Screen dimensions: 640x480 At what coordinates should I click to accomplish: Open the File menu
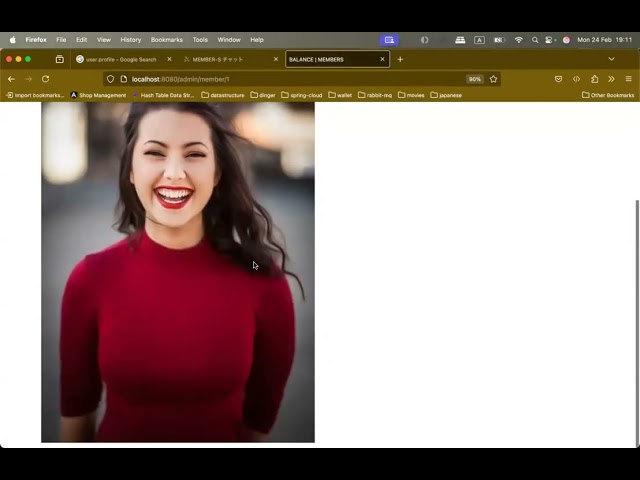[61, 40]
